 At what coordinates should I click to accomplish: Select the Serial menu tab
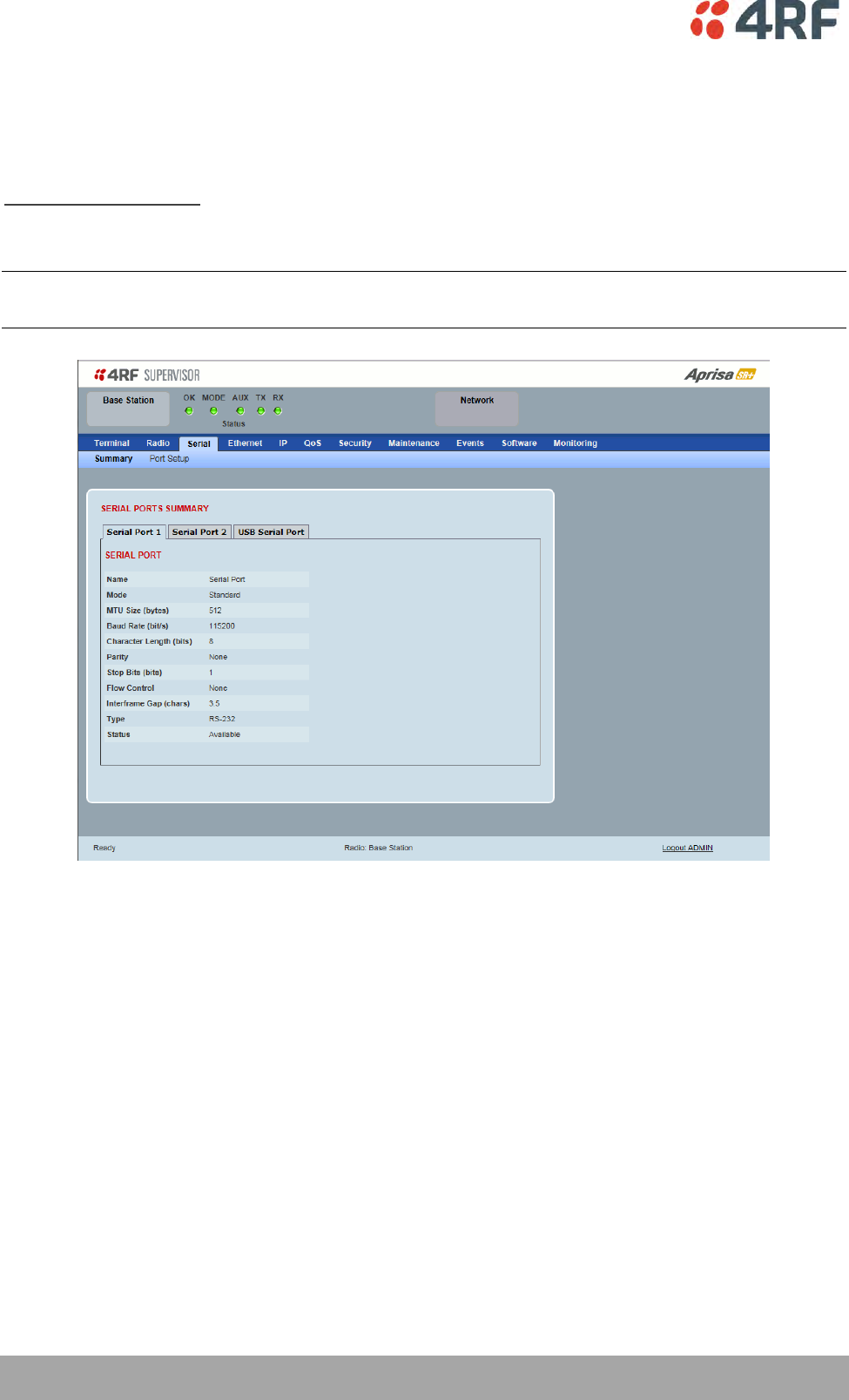(199, 443)
